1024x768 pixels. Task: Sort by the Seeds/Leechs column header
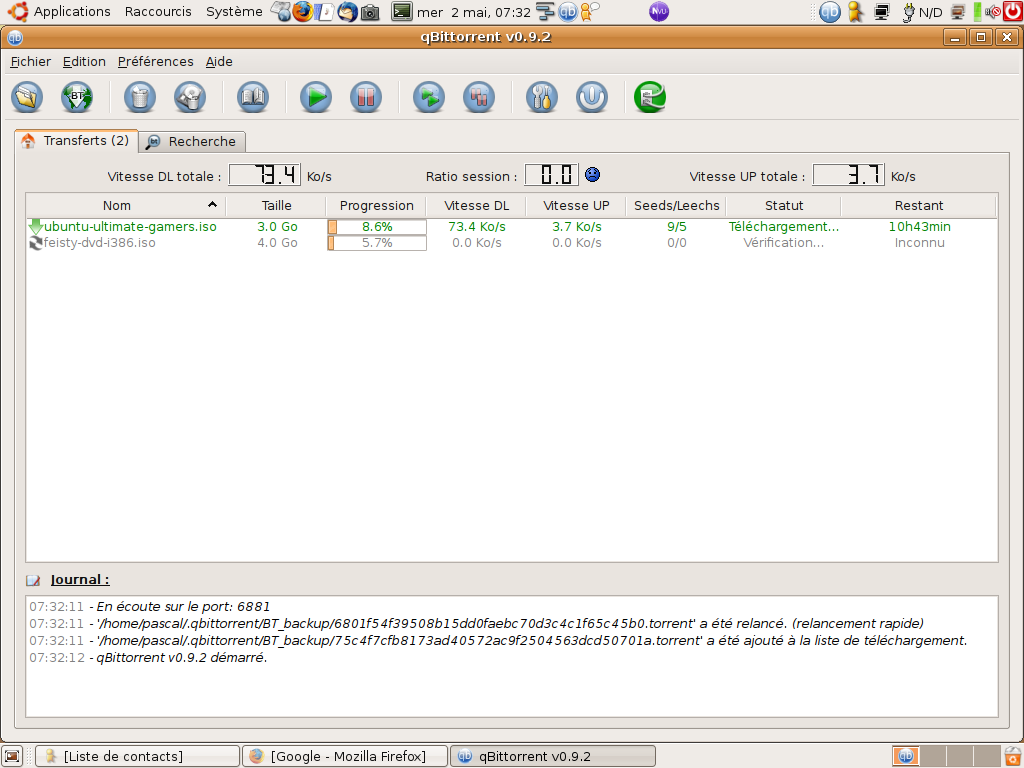click(676, 206)
